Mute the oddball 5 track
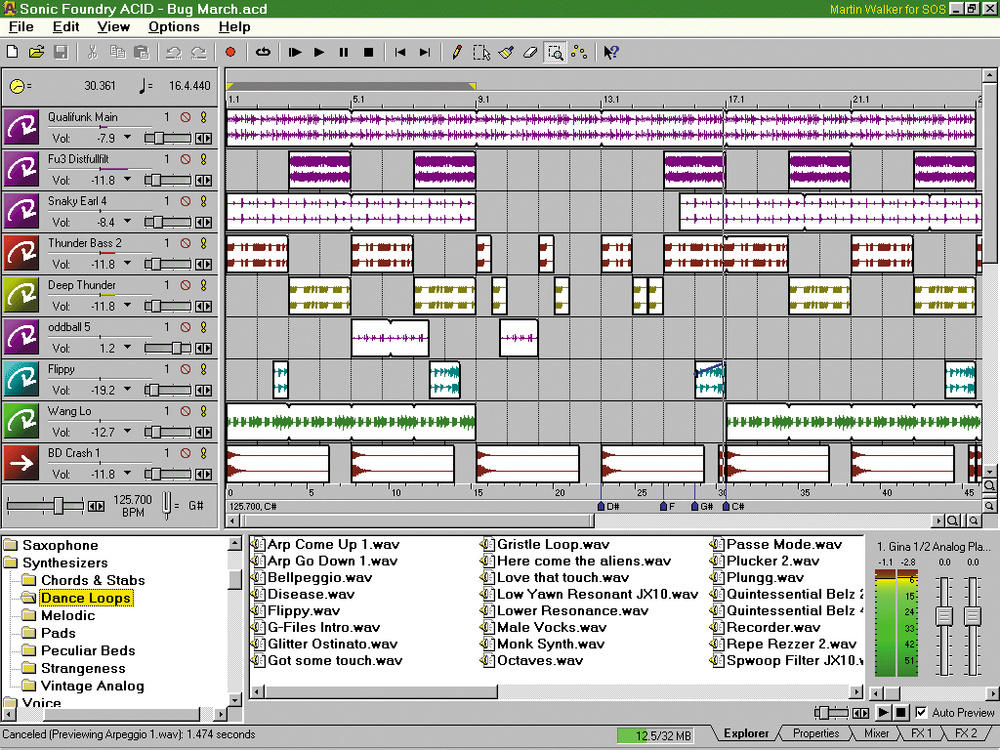1000x750 pixels. click(186, 327)
